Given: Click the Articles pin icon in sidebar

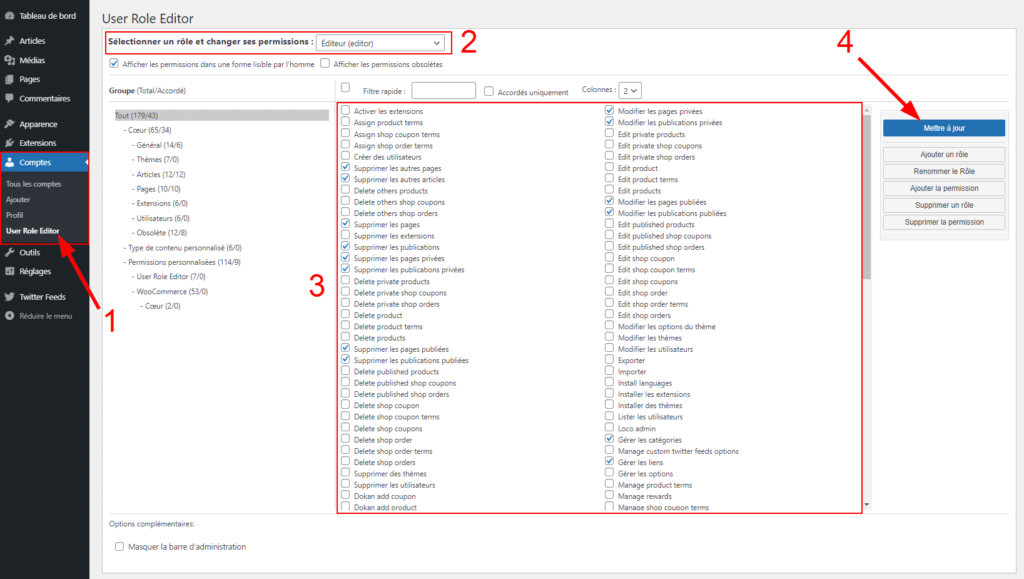Looking at the screenshot, I should (x=9, y=41).
